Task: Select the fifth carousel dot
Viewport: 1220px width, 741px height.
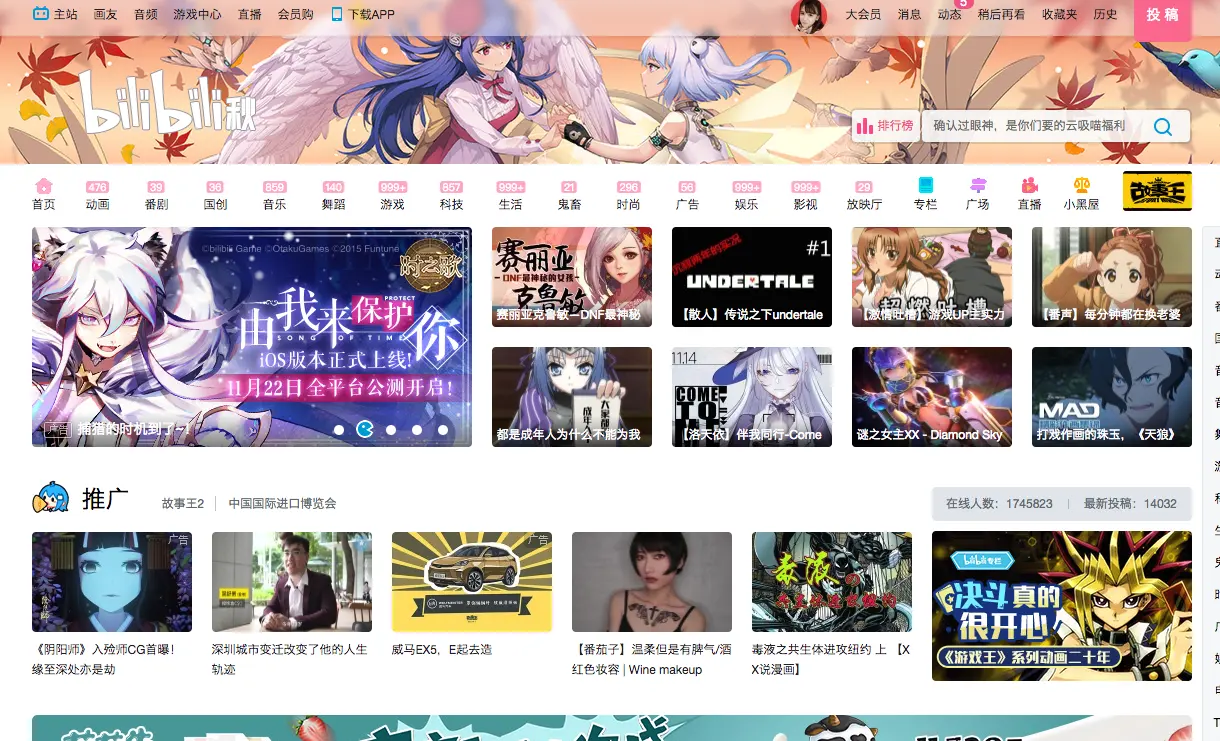Action: 442,429
